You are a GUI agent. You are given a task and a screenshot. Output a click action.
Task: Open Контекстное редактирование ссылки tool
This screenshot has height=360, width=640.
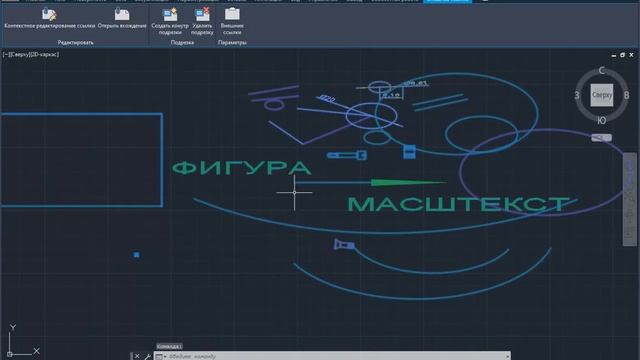49,18
